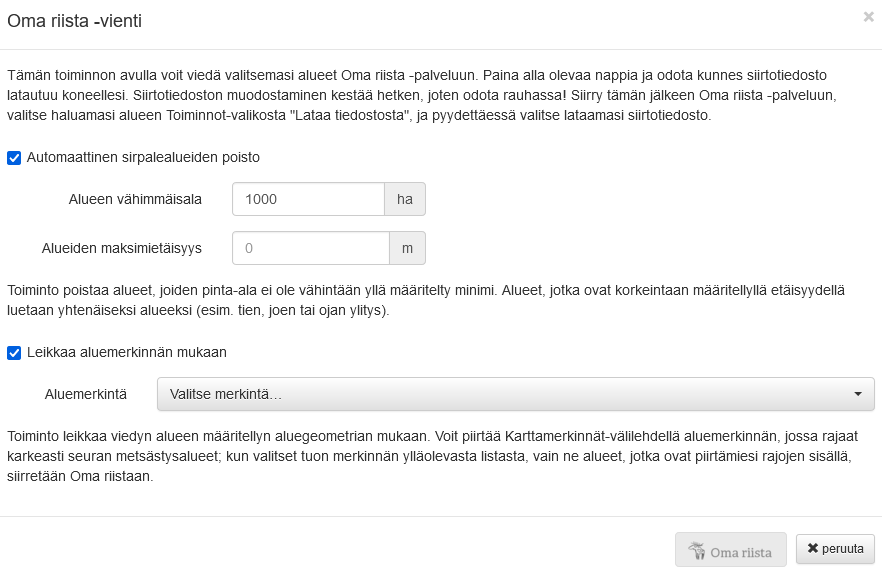Click the Alueiden maksimietäisyys label

click(x=121, y=248)
